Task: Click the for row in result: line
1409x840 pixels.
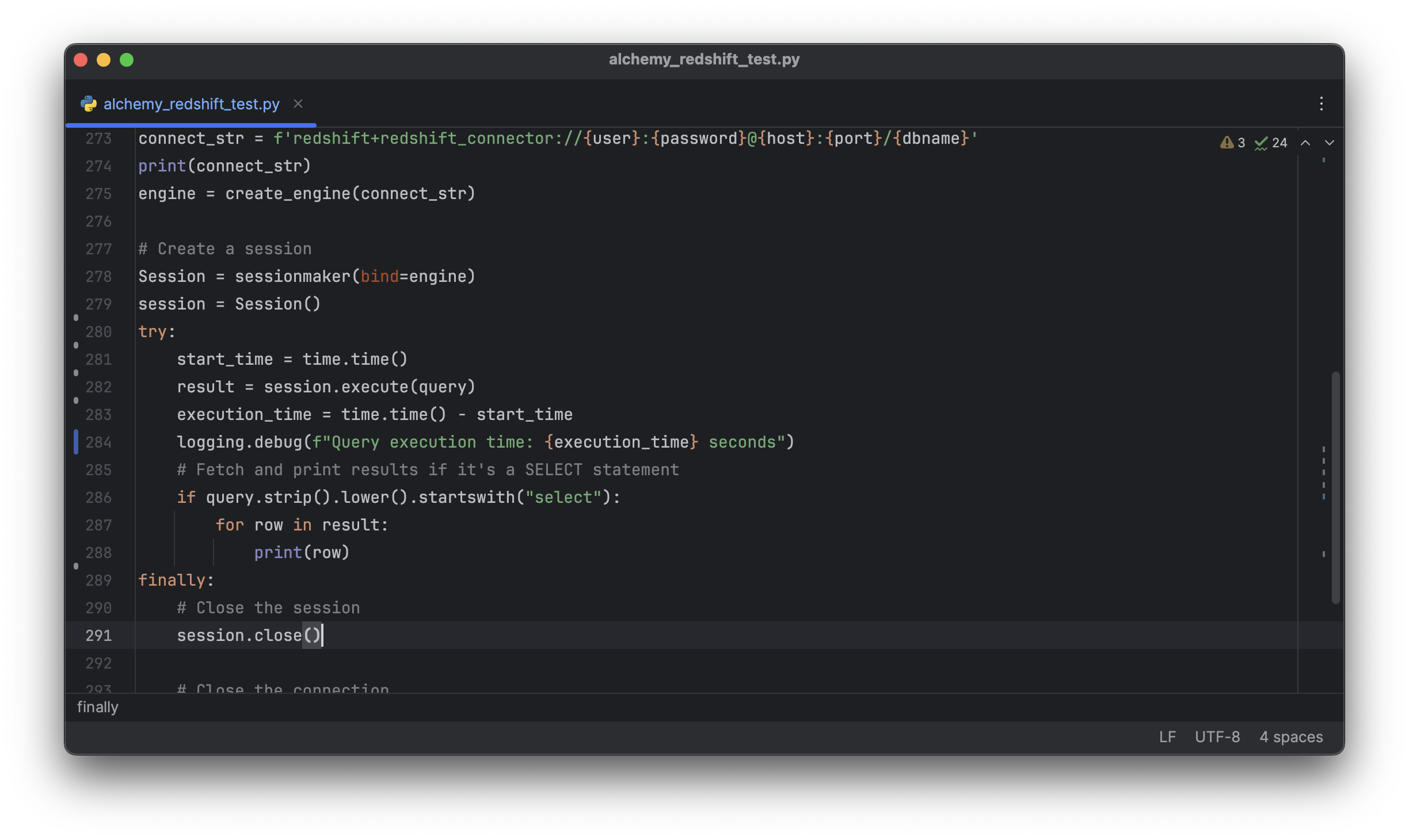Action: pyautogui.click(x=302, y=525)
